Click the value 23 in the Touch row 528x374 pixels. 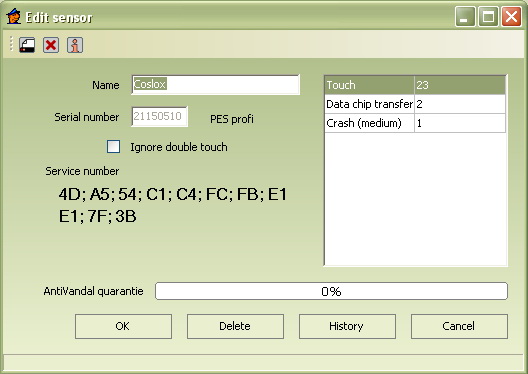point(422,85)
